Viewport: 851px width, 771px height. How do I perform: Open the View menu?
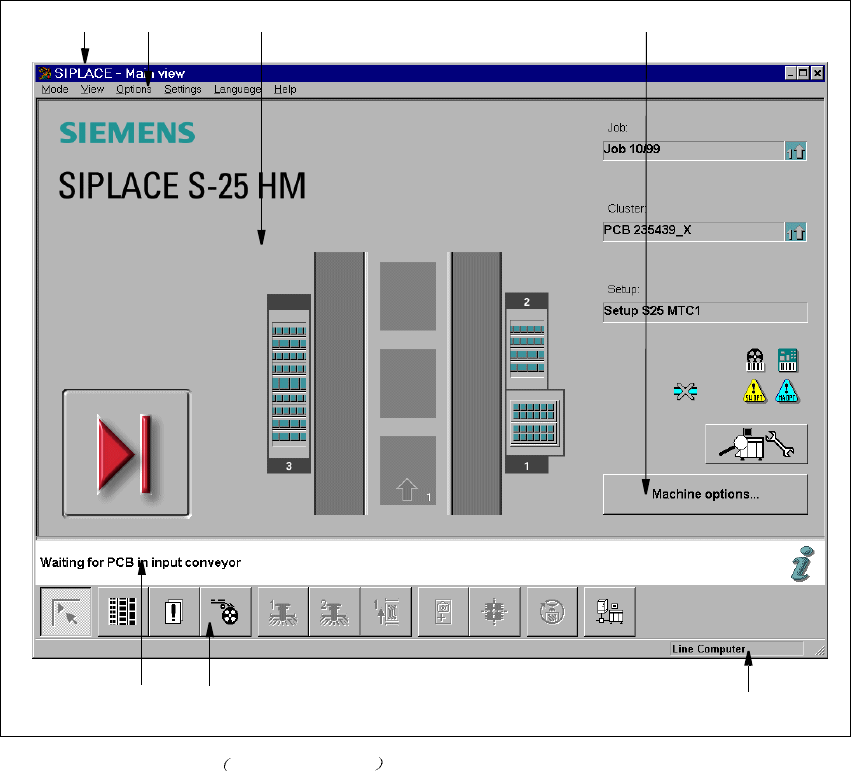coord(92,90)
